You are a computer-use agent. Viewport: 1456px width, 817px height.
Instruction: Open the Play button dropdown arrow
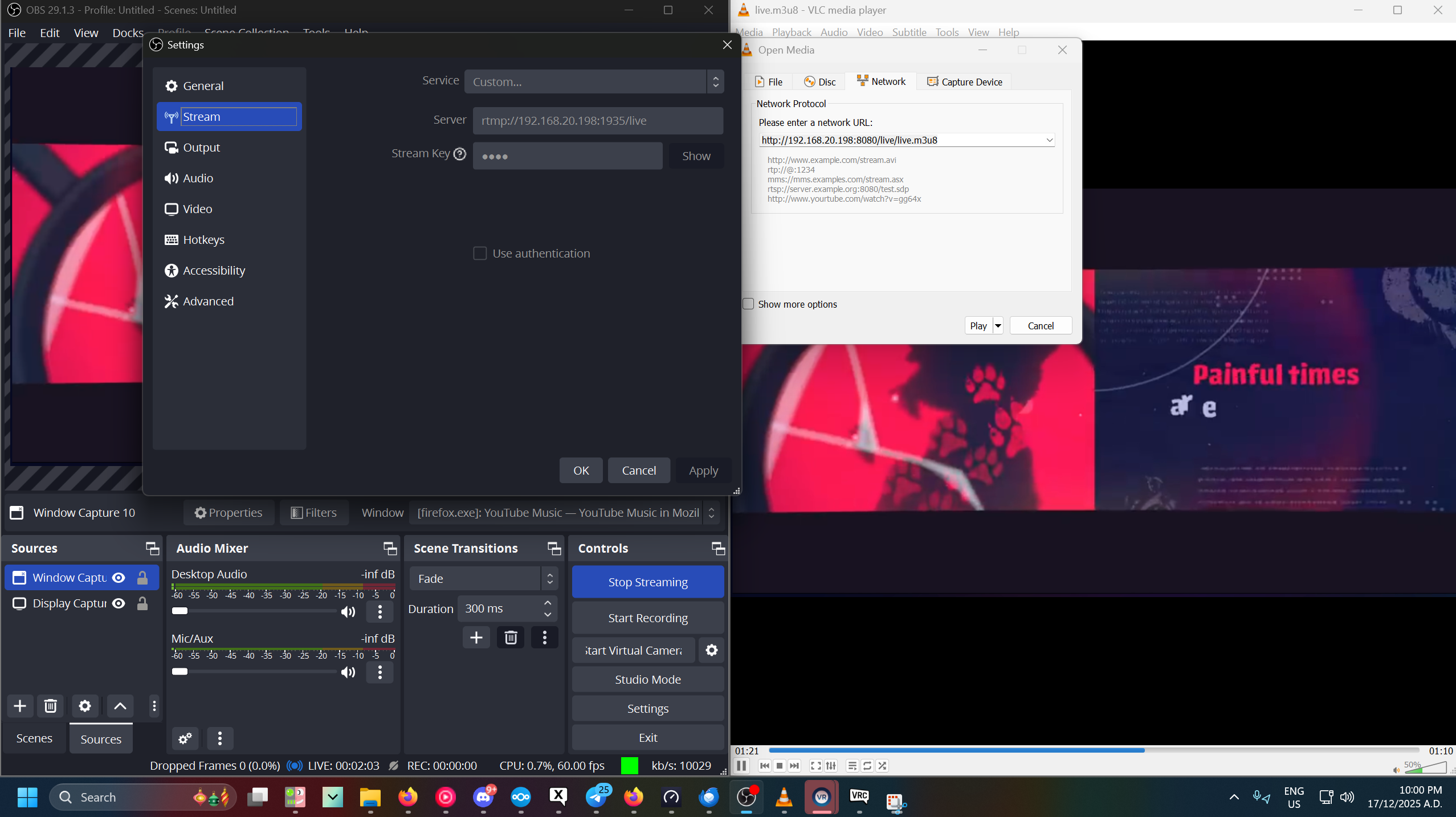(x=998, y=326)
